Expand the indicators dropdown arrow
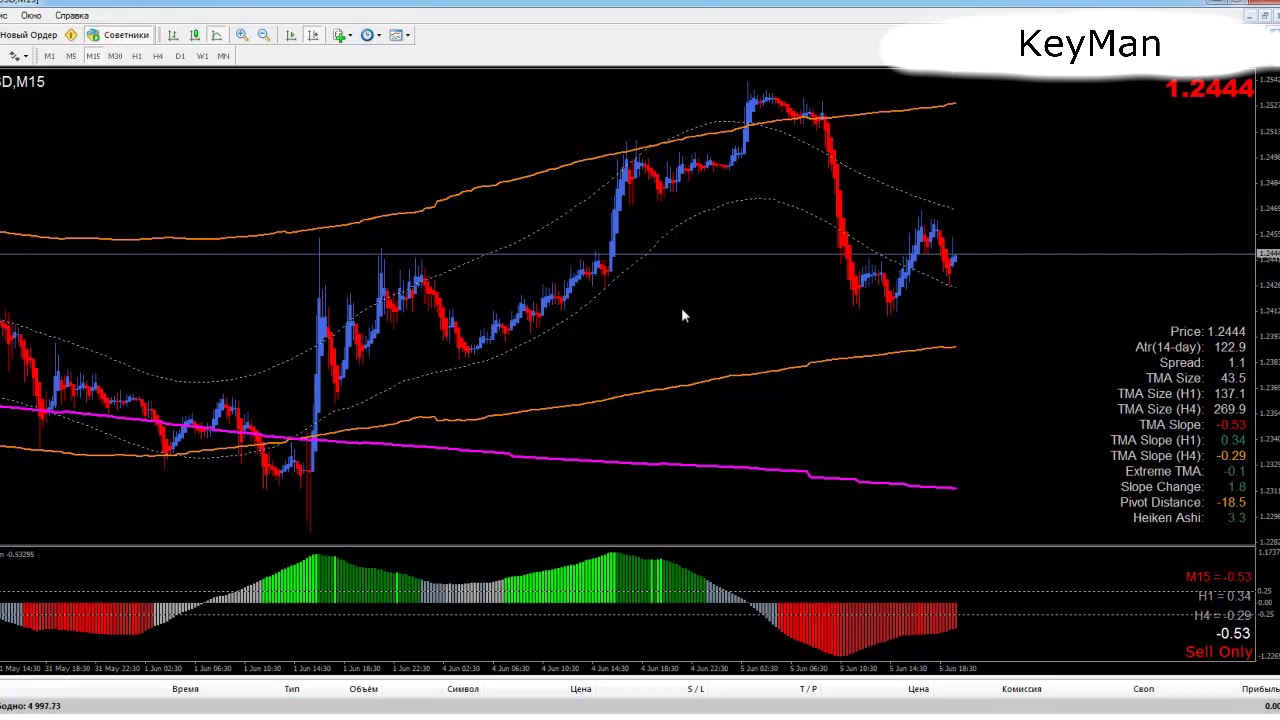Viewport: 1280px width, 720px height. [x=350, y=36]
